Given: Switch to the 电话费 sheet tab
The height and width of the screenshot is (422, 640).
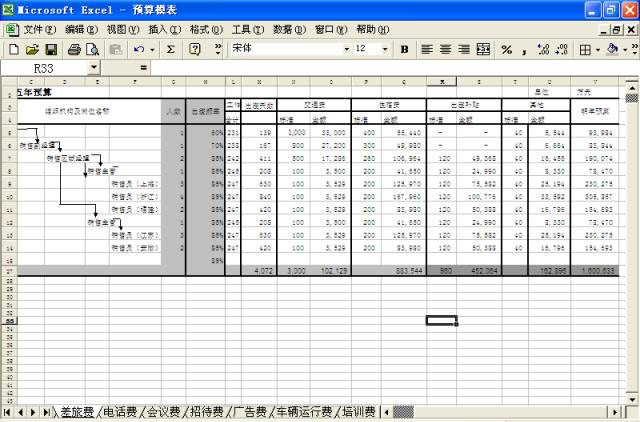Looking at the screenshot, I should tap(121, 411).
